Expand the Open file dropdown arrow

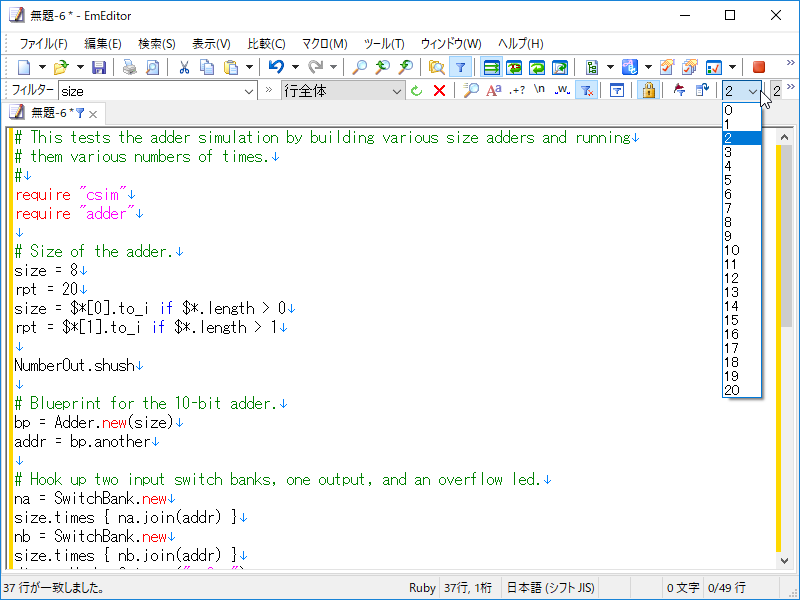pyautogui.click(x=80, y=67)
